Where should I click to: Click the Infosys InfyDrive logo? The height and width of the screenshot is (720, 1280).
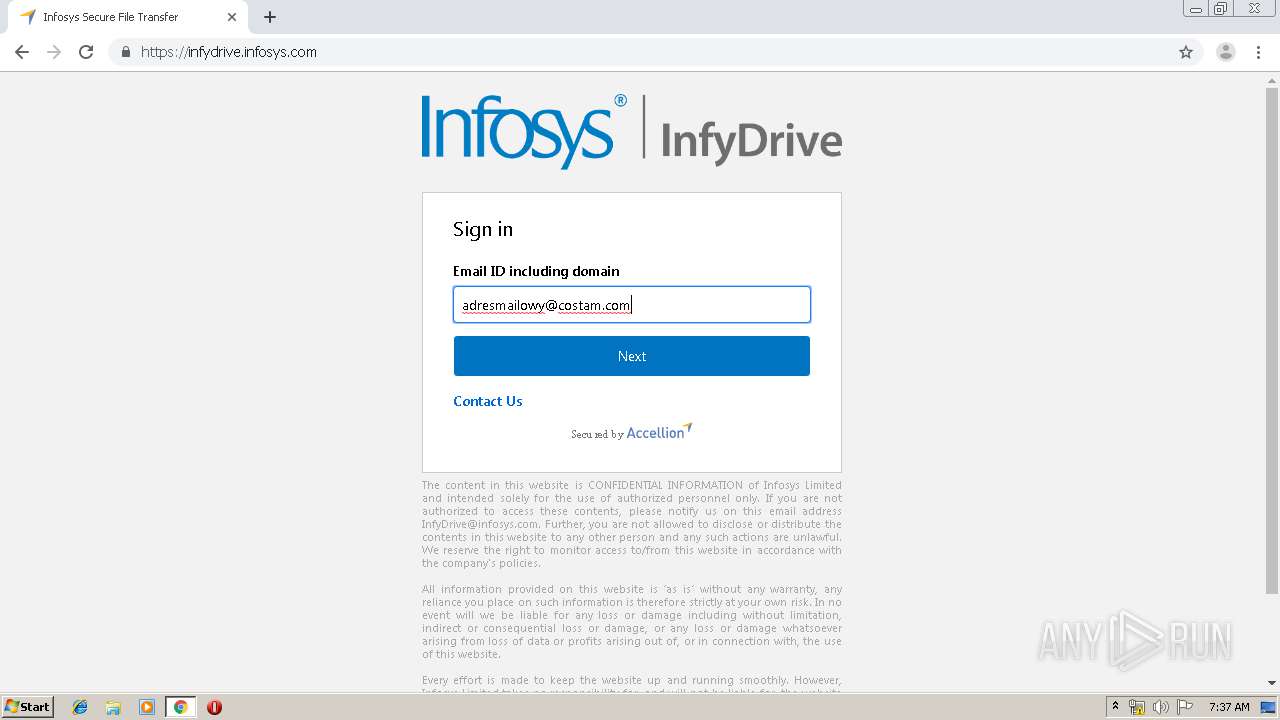632,130
